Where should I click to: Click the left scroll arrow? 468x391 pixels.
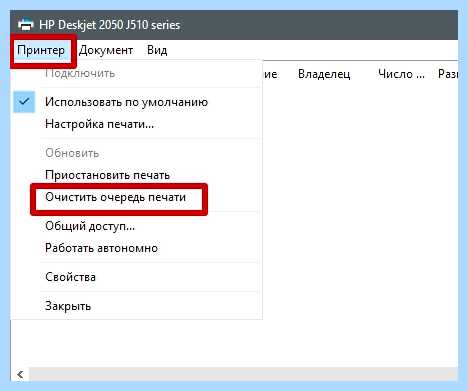pyautogui.click(x=20, y=374)
